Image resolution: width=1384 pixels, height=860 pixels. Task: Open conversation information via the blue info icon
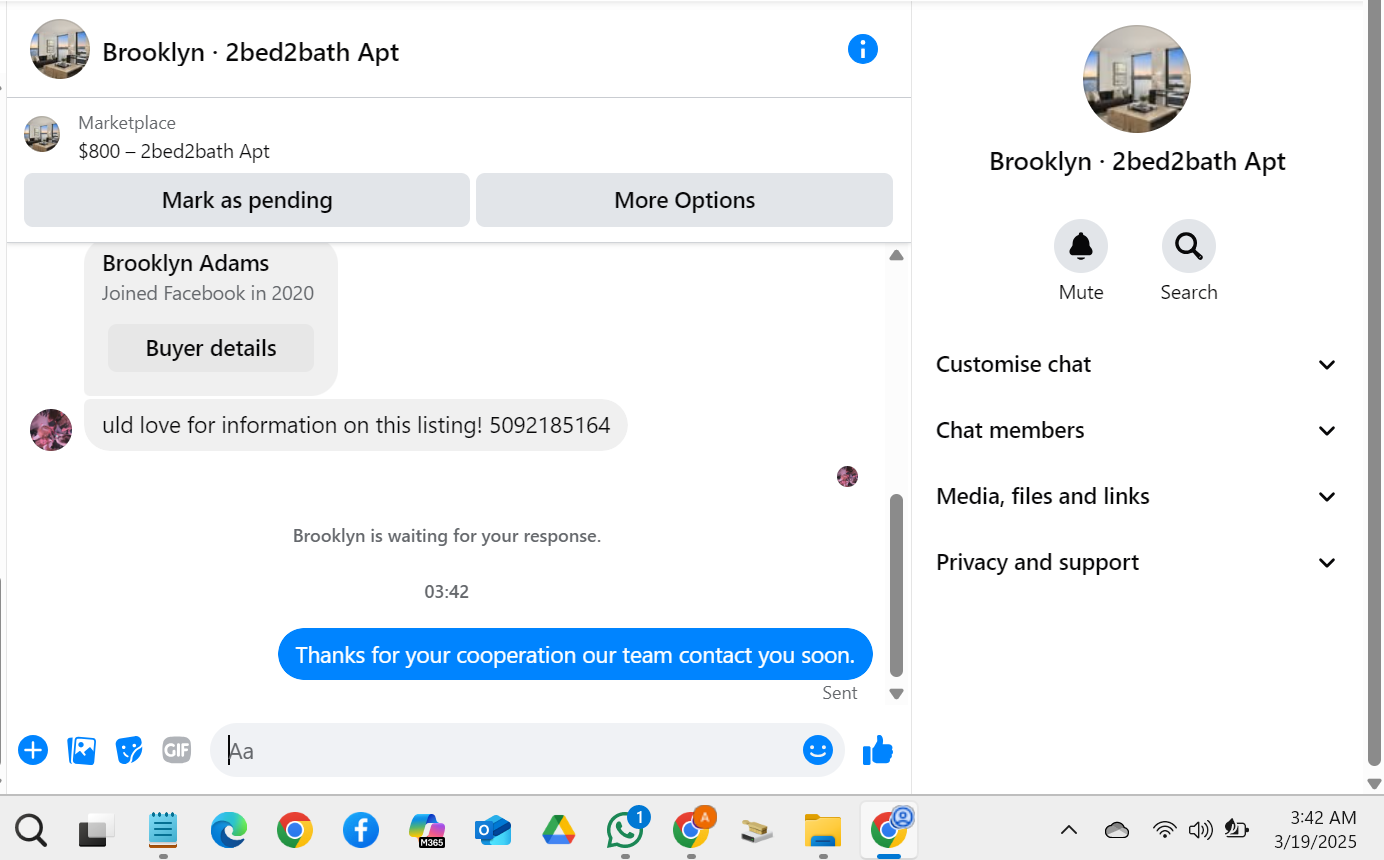coord(862,49)
